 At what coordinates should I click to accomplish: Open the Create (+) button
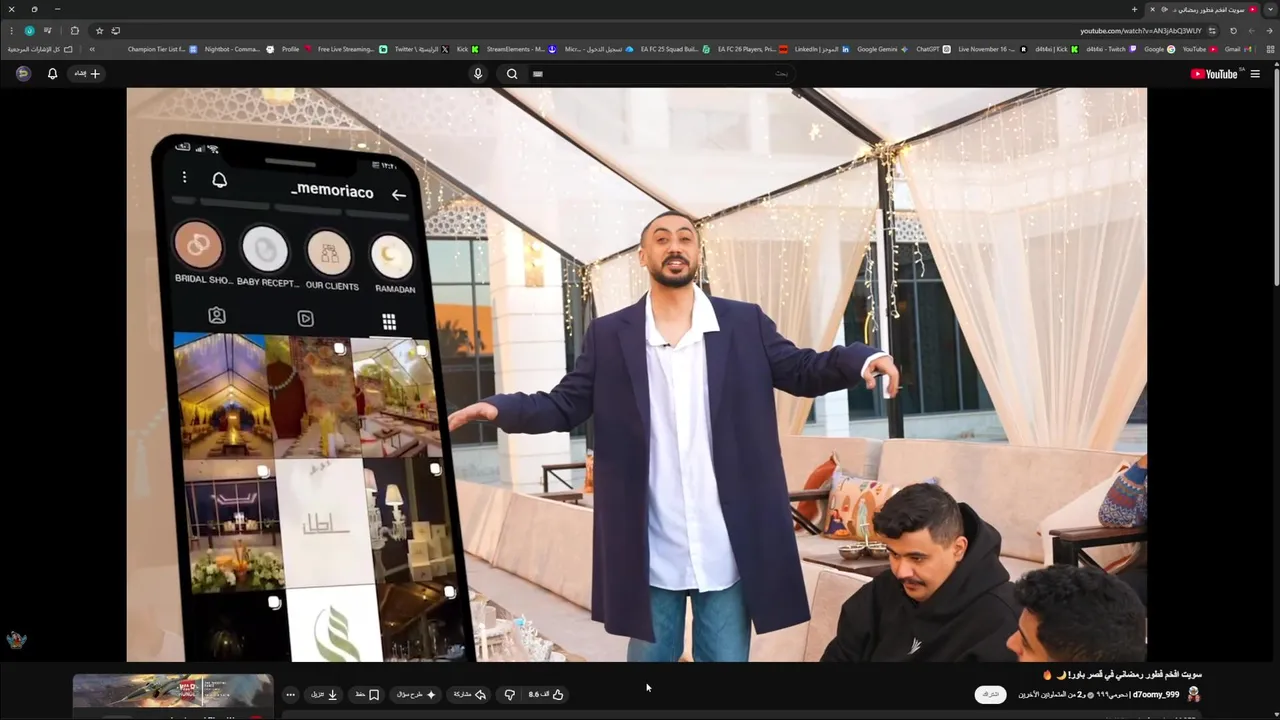(x=88, y=74)
